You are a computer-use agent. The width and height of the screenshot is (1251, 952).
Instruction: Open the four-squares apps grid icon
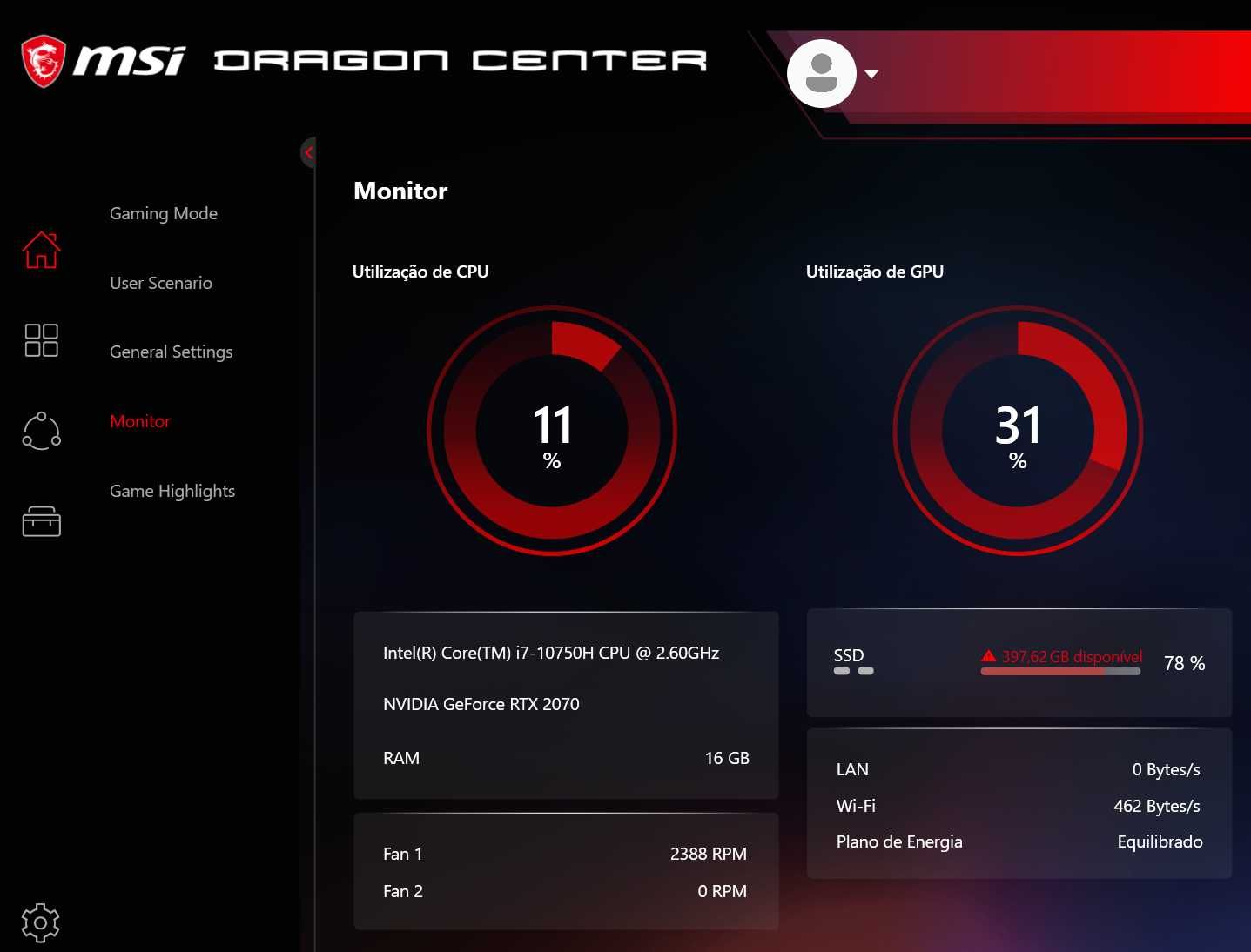pos(42,340)
